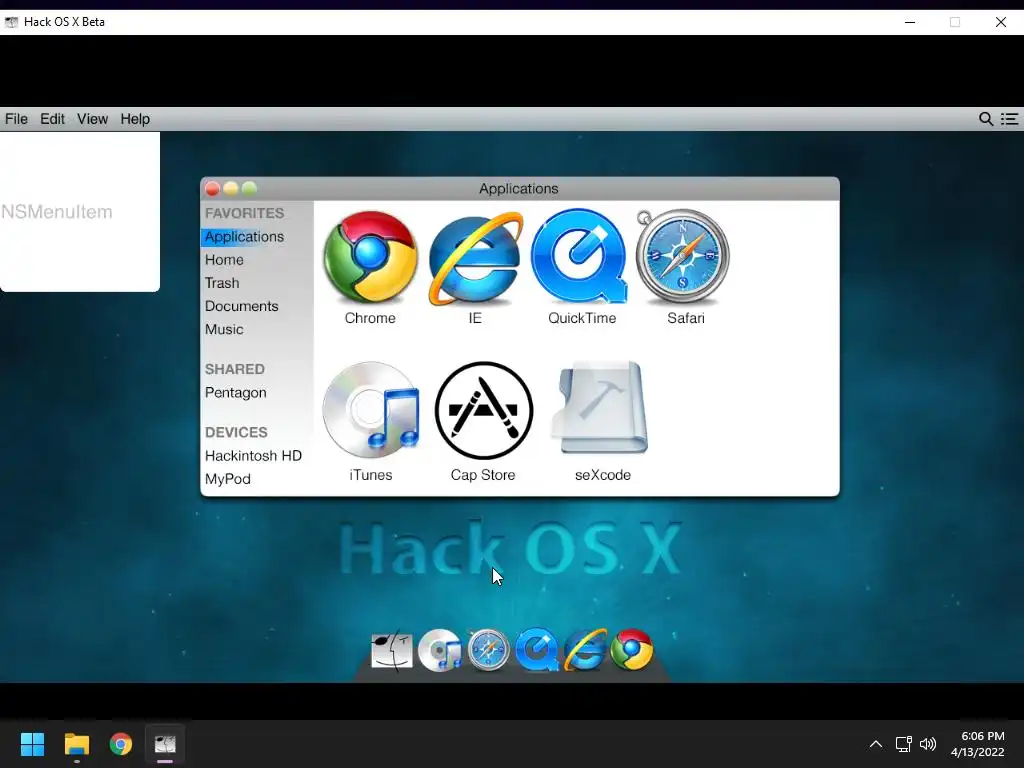Viewport: 1024px width, 768px height.
Task: Go to Home in the sidebar
Action: (224, 260)
